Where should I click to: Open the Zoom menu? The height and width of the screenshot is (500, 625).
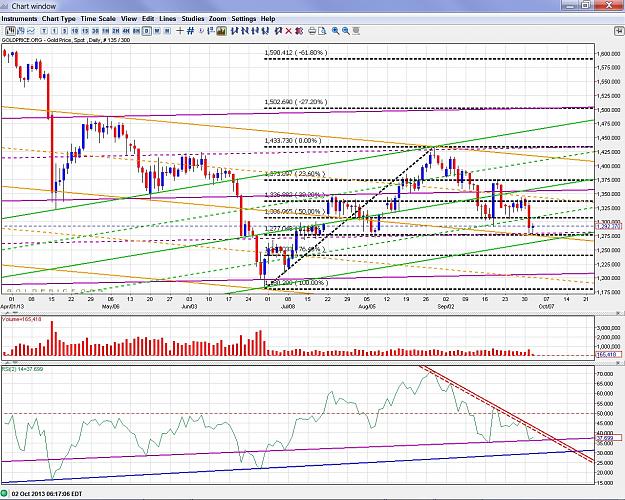click(x=217, y=19)
